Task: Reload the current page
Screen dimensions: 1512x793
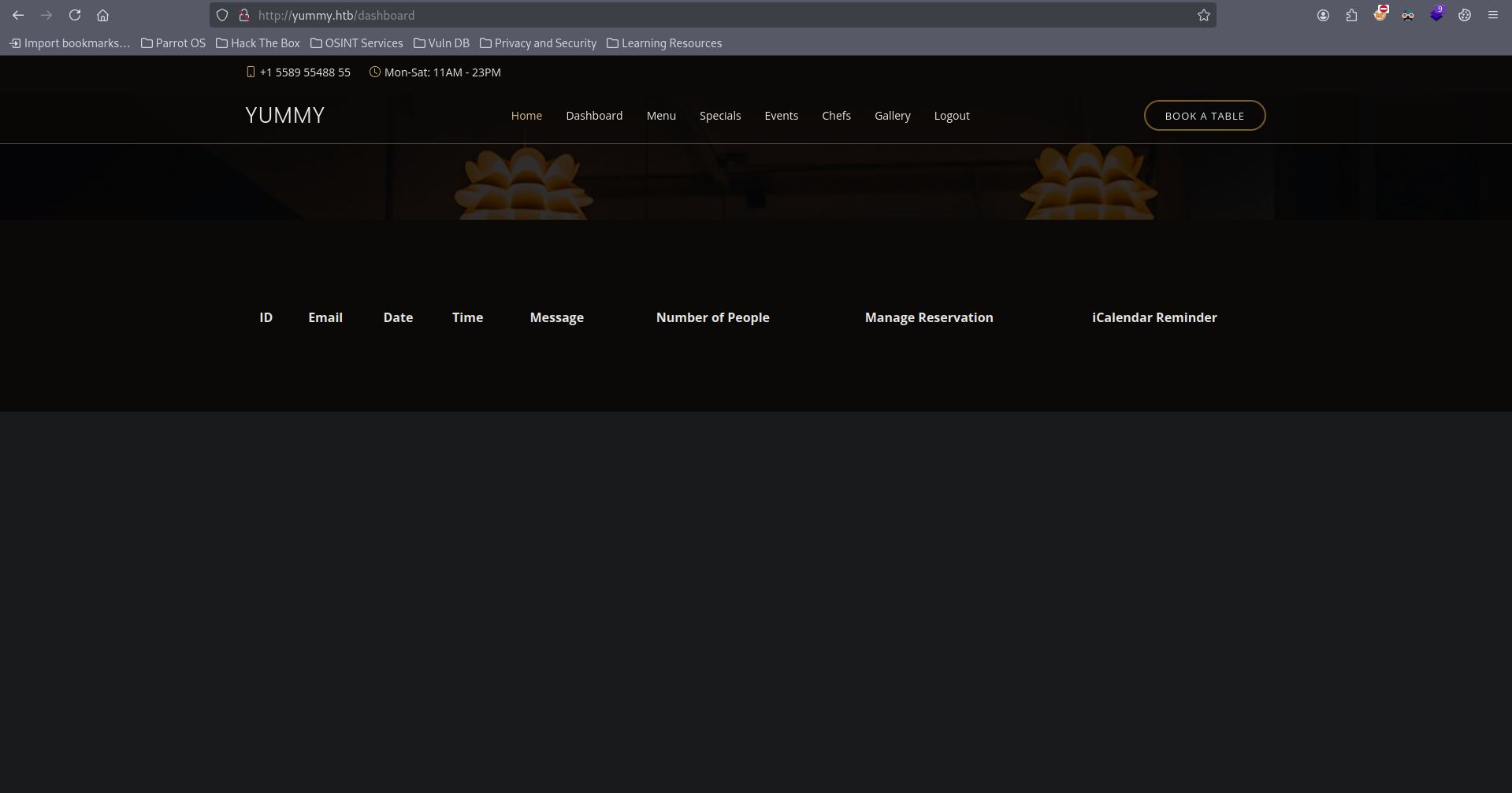Action: coord(75,15)
